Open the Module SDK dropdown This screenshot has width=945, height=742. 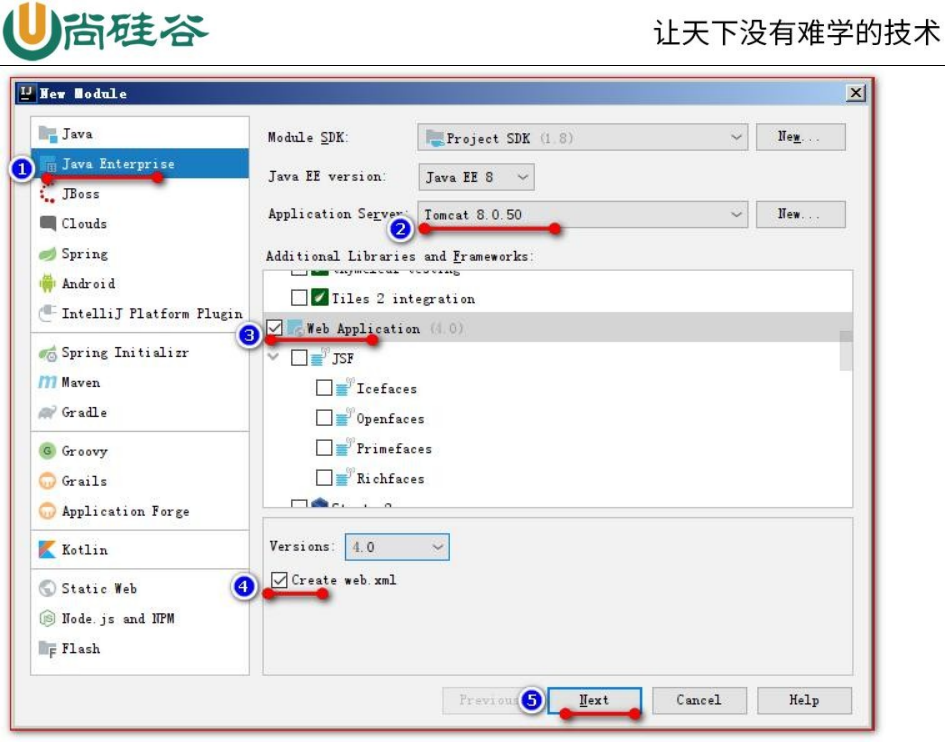(582, 137)
